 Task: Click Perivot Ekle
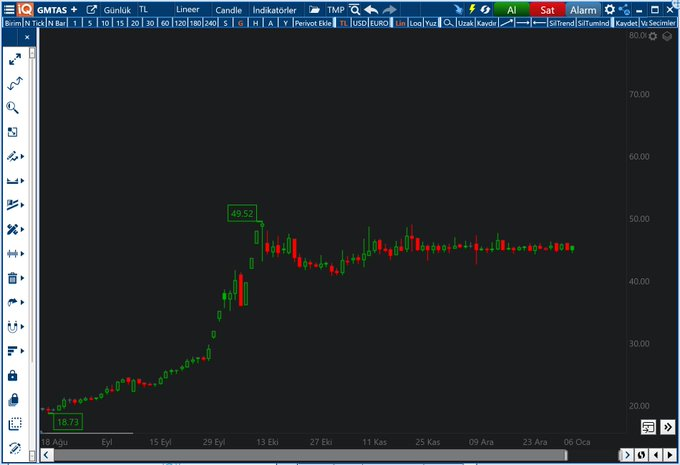point(313,23)
